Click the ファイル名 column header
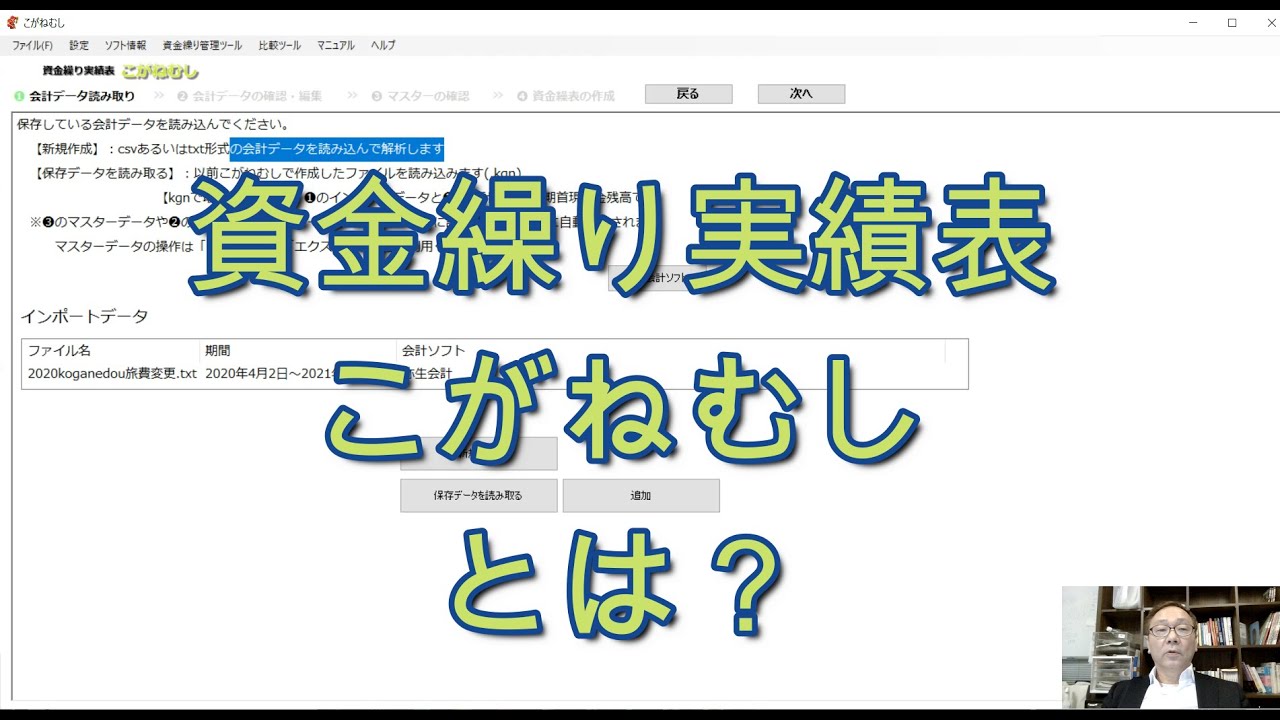 click(112, 351)
